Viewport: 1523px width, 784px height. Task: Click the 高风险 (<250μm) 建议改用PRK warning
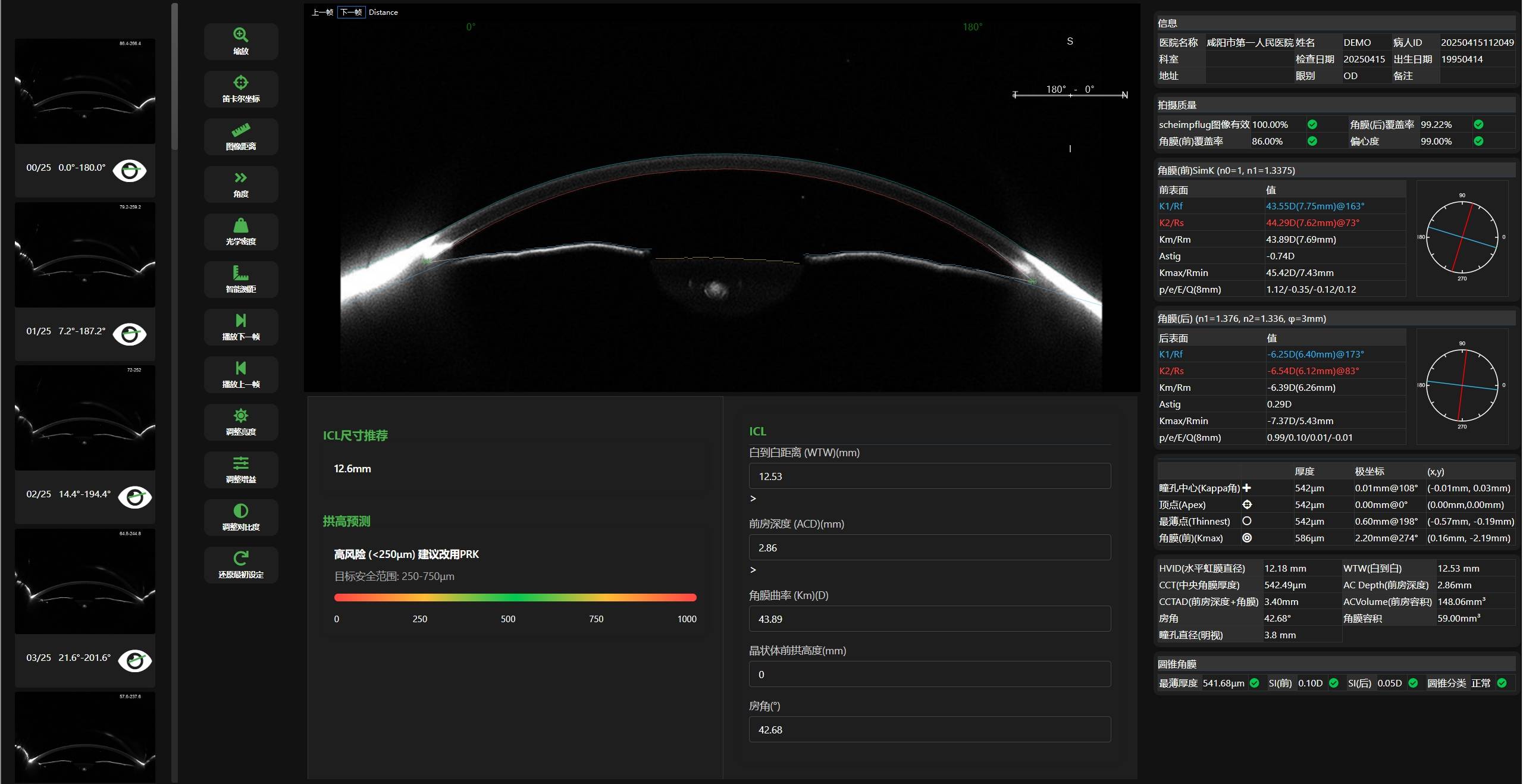[x=406, y=554]
